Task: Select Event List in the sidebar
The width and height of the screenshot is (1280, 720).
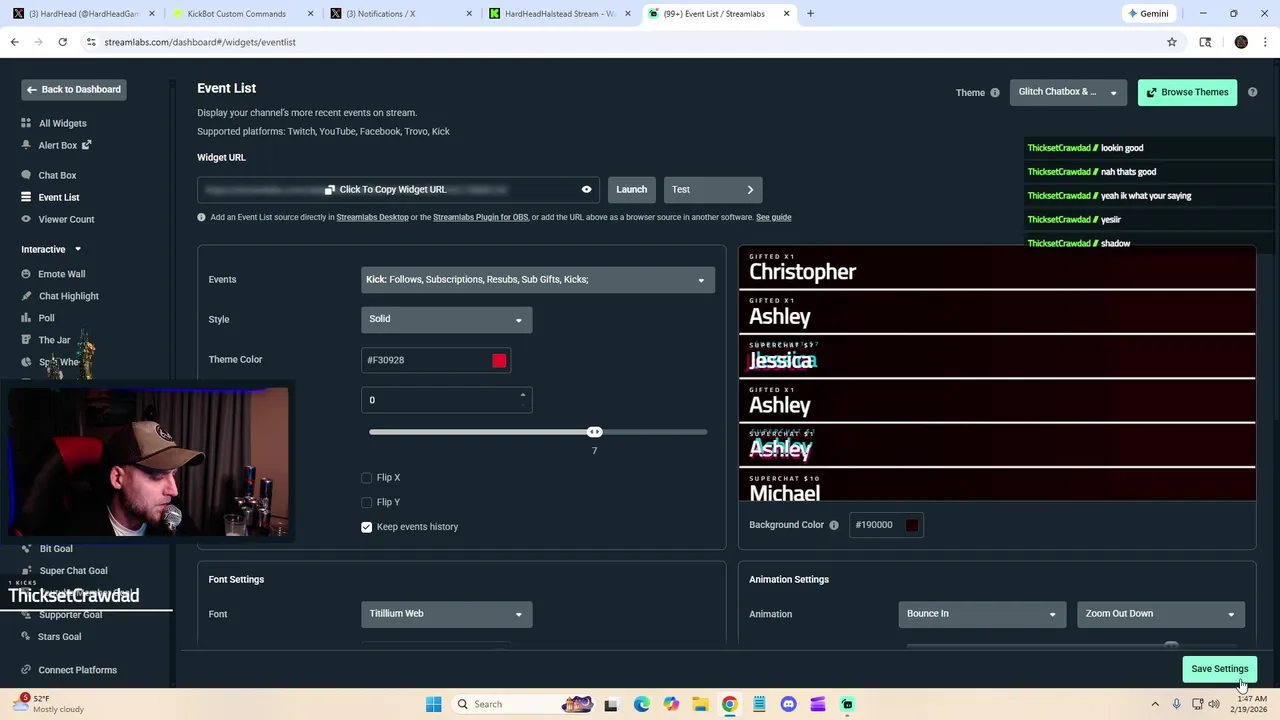Action: click(x=58, y=197)
